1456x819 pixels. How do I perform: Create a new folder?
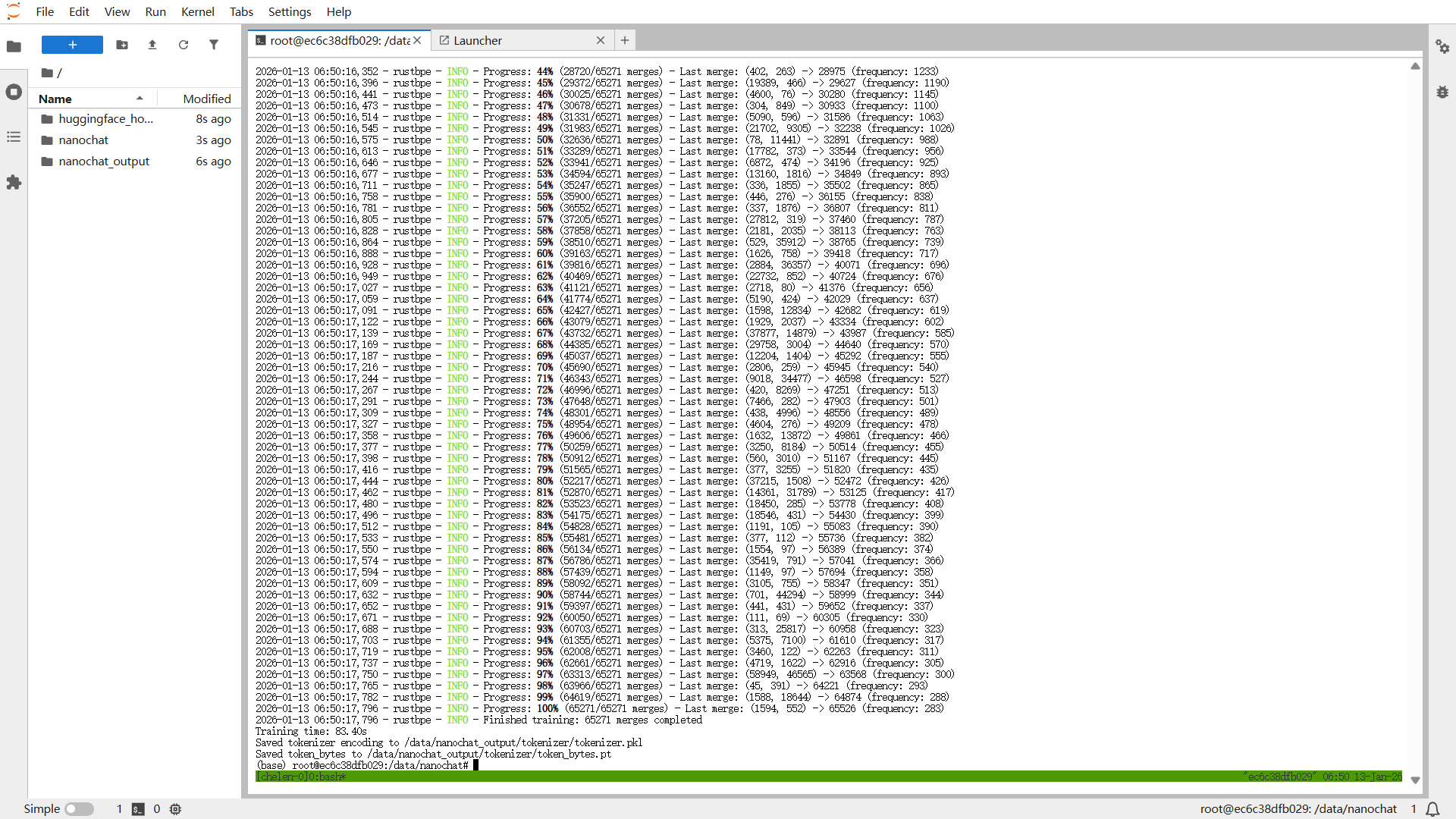pyautogui.click(x=122, y=45)
